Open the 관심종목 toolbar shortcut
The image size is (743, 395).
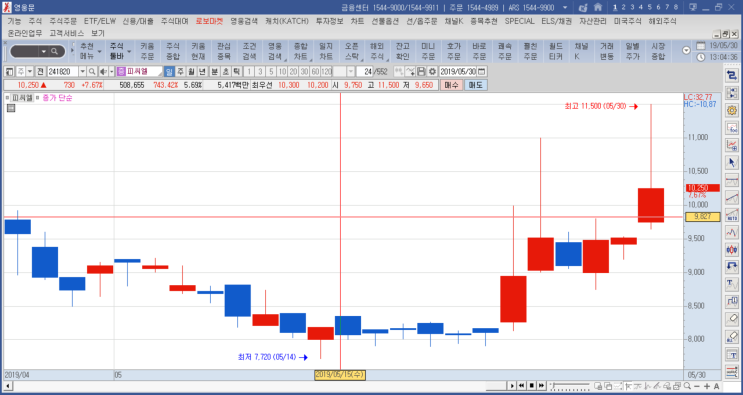click(x=224, y=51)
